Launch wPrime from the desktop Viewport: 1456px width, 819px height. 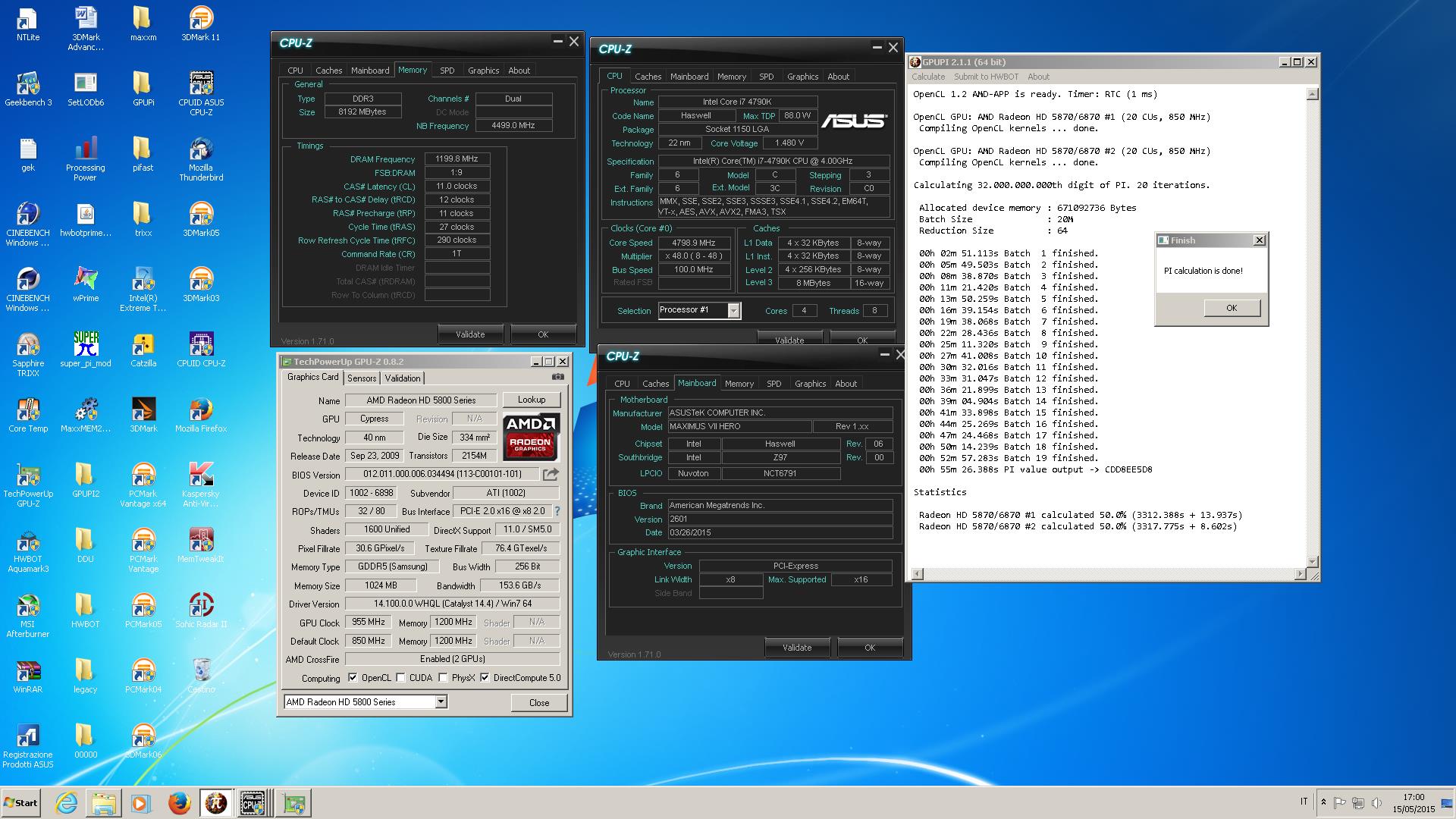tap(86, 285)
